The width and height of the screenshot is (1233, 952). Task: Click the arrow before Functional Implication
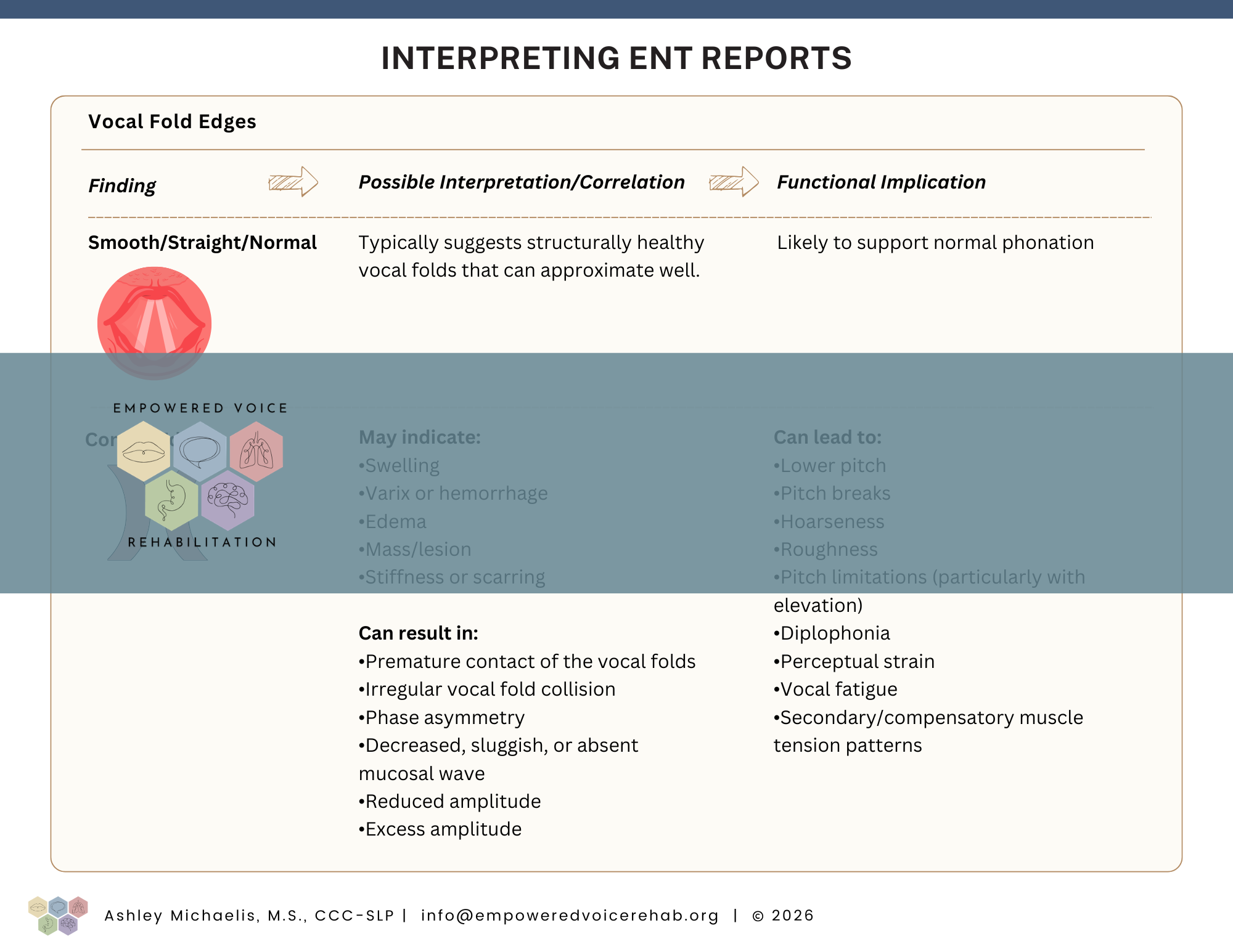734,182
